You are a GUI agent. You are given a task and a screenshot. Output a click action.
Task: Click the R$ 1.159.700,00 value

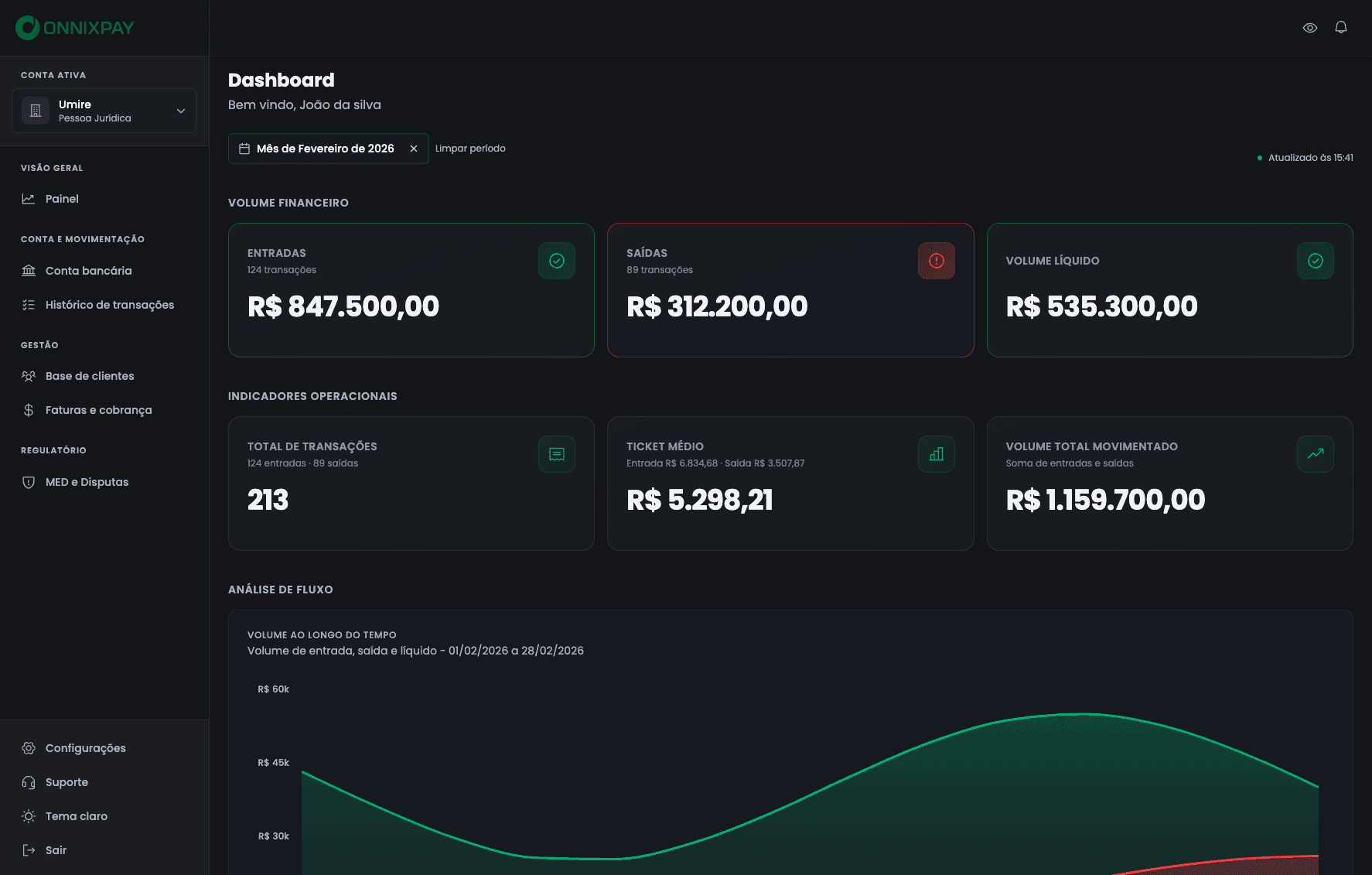click(1106, 500)
